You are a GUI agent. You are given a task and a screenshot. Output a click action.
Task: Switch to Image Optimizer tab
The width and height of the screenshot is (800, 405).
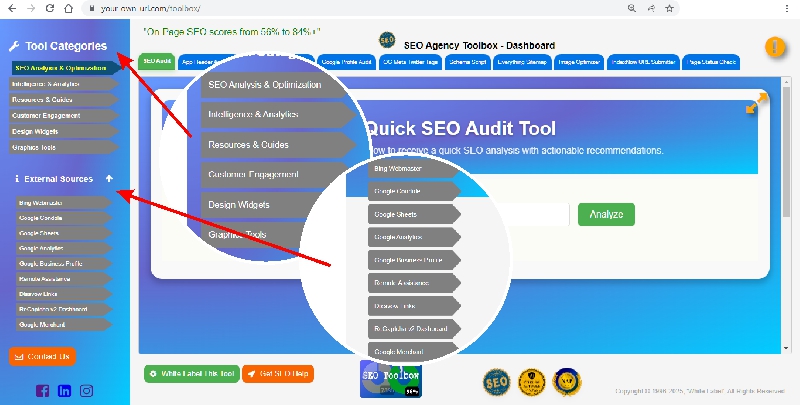(579, 62)
